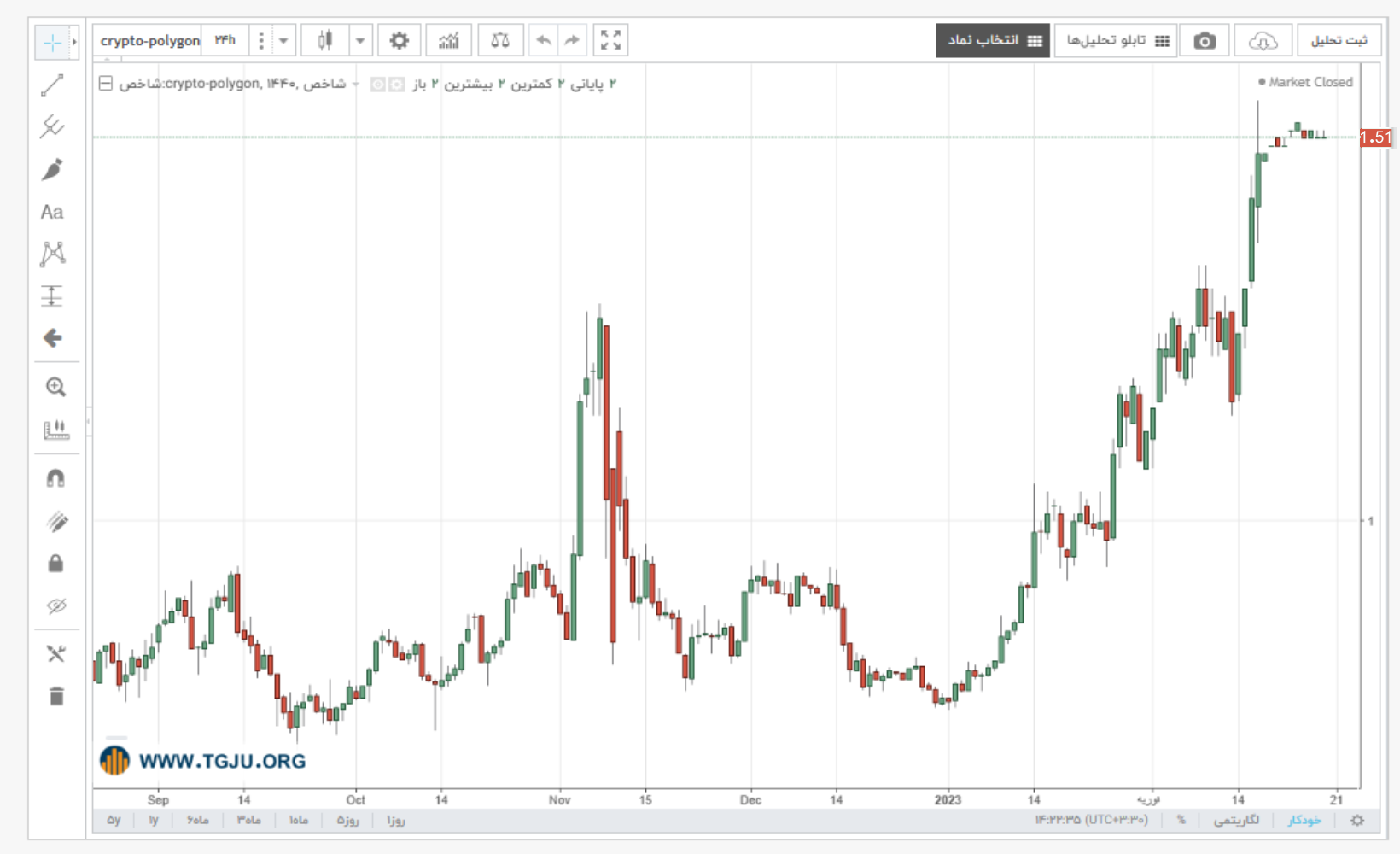The height and width of the screenshot is (854, 1400).
Task: Click the ثبت تحلیل submit analysis button
Action: tap(1339, 41)
